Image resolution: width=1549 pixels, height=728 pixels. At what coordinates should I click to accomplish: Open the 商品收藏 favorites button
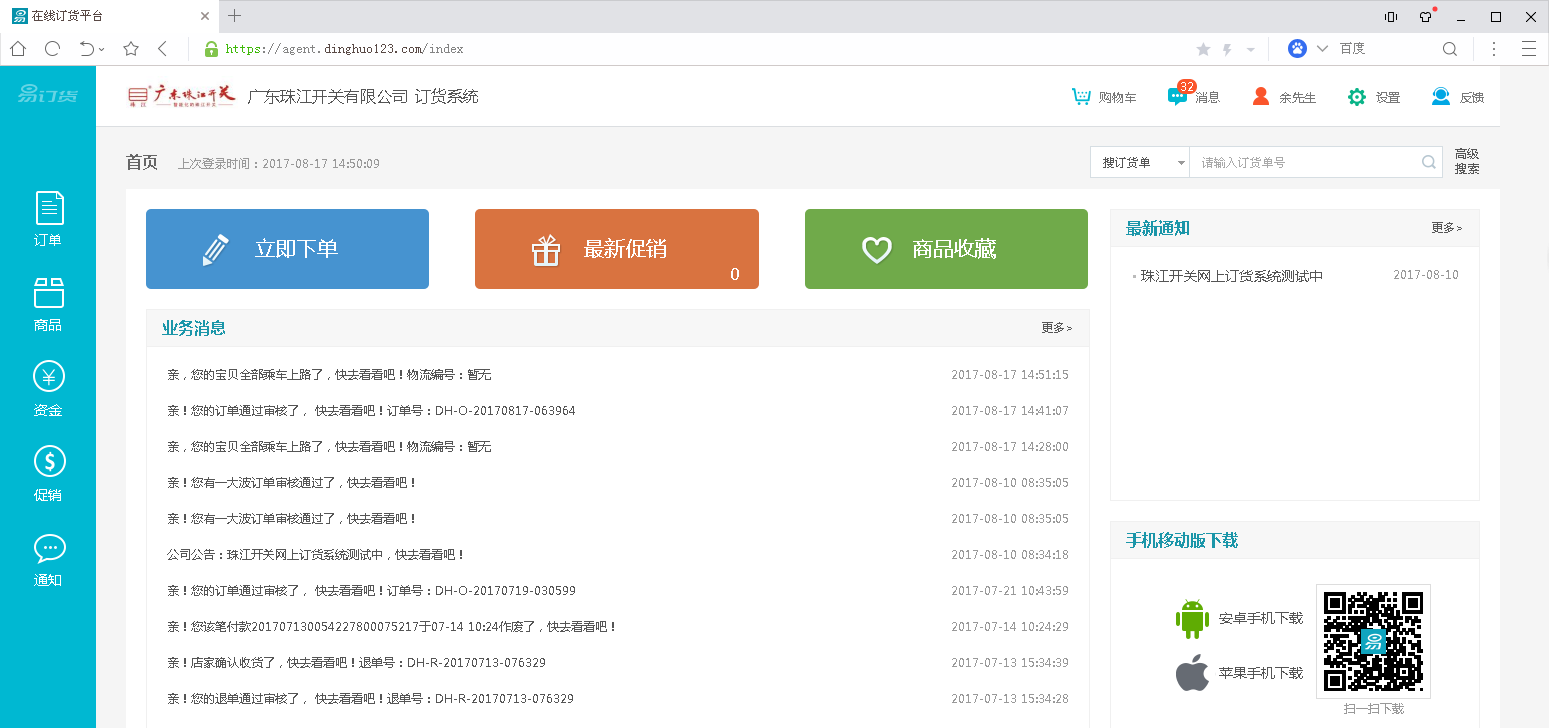point(946,249)
